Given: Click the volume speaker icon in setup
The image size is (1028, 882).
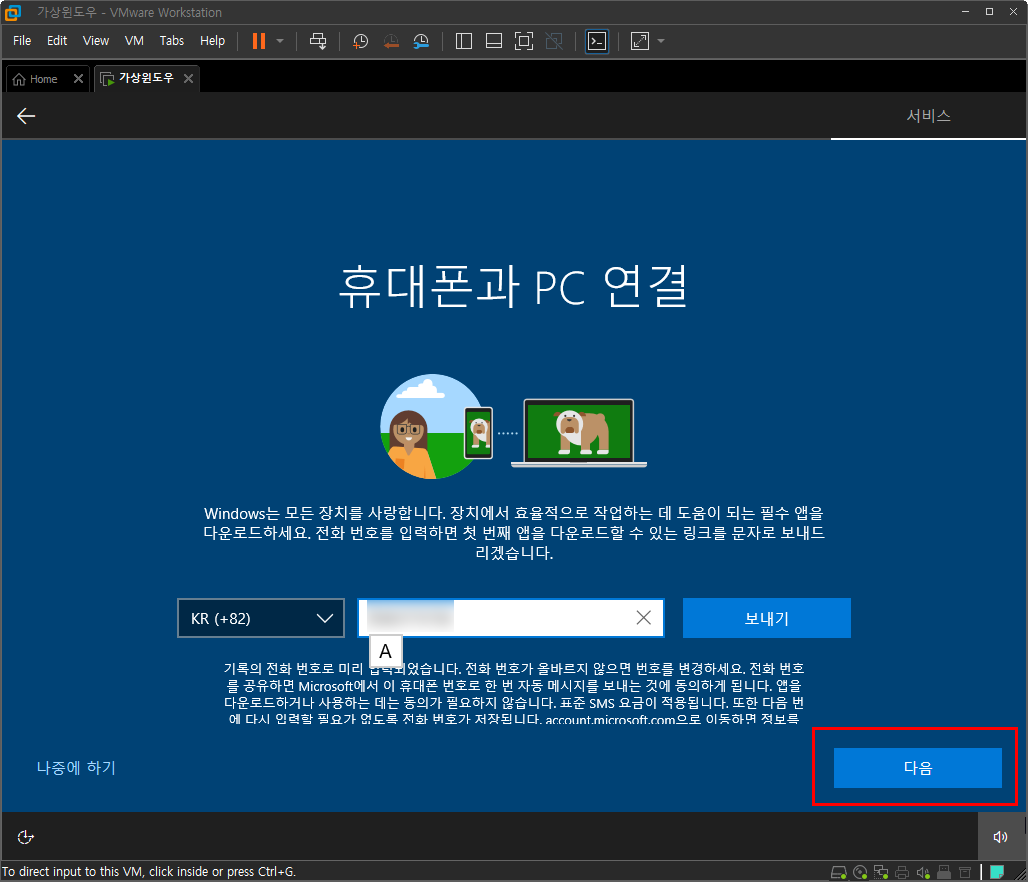Looking at the screenshot, I should coord(1000,837).
